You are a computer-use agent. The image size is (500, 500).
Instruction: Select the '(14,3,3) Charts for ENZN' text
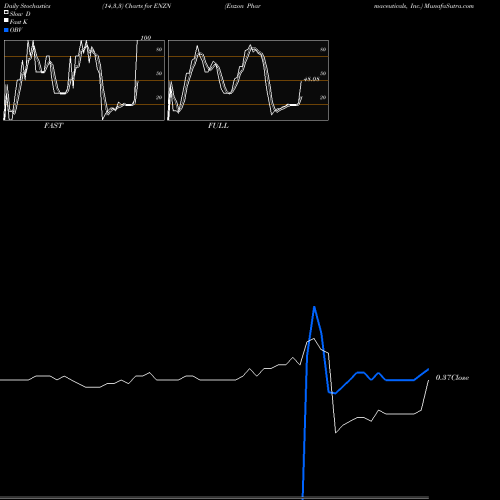pos(137,6)
